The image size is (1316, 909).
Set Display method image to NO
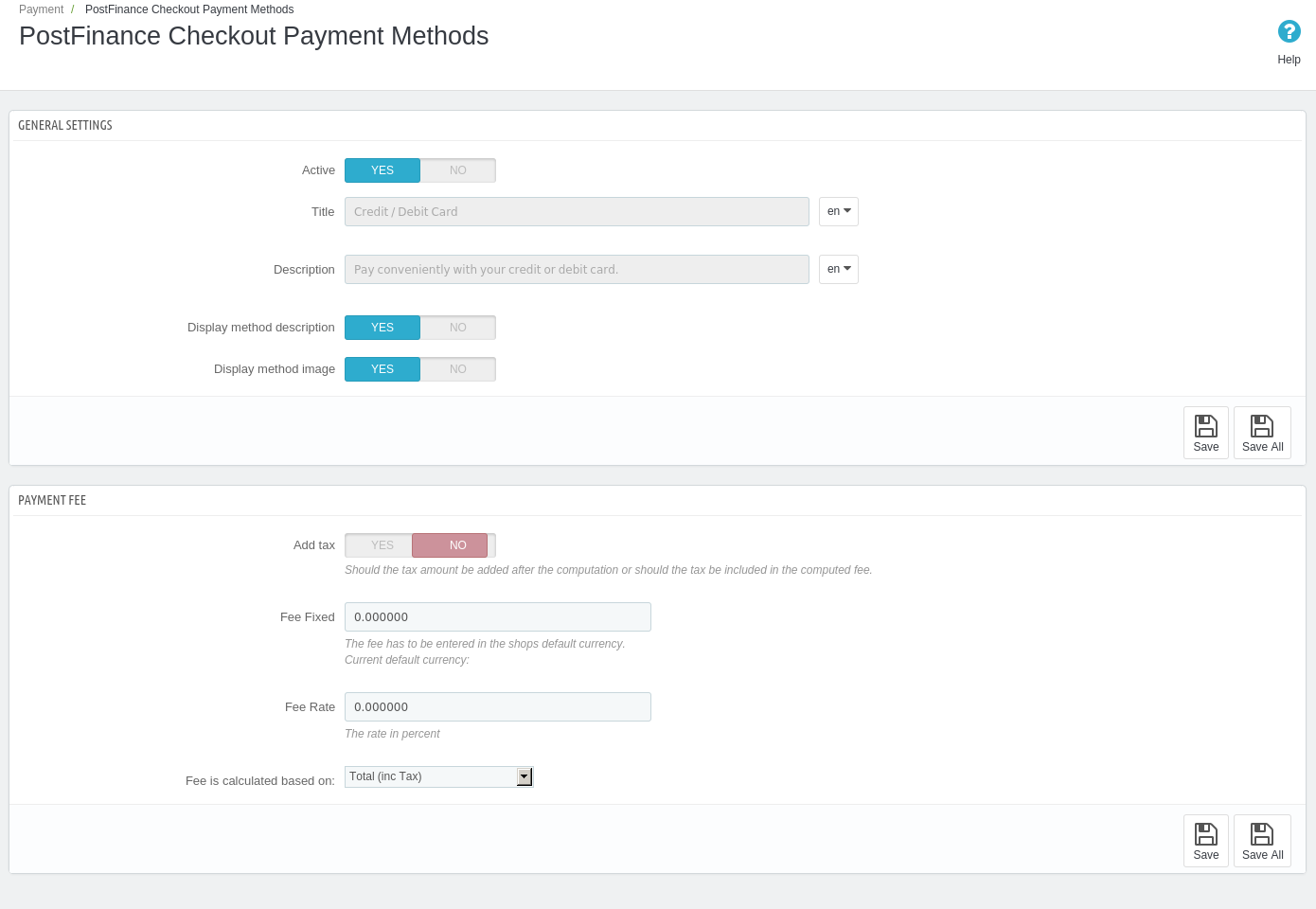coord(458,369)
